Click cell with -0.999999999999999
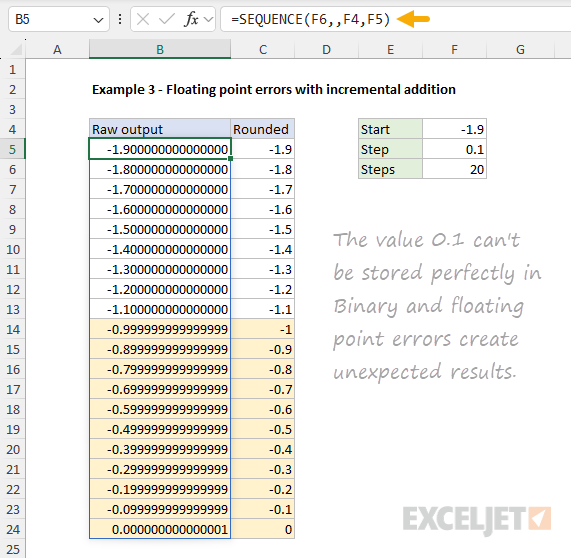 pos(160,329)
